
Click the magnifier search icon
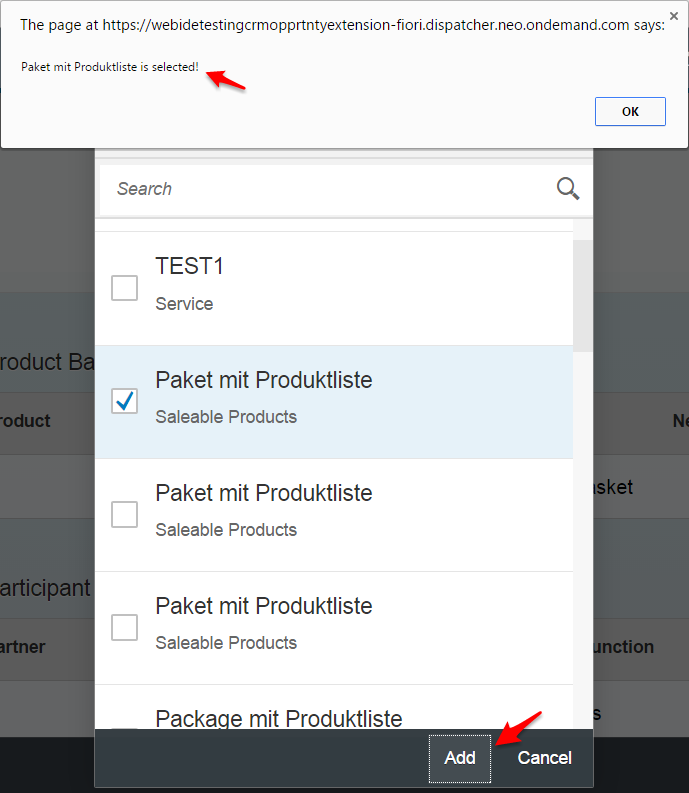(568, 189)
